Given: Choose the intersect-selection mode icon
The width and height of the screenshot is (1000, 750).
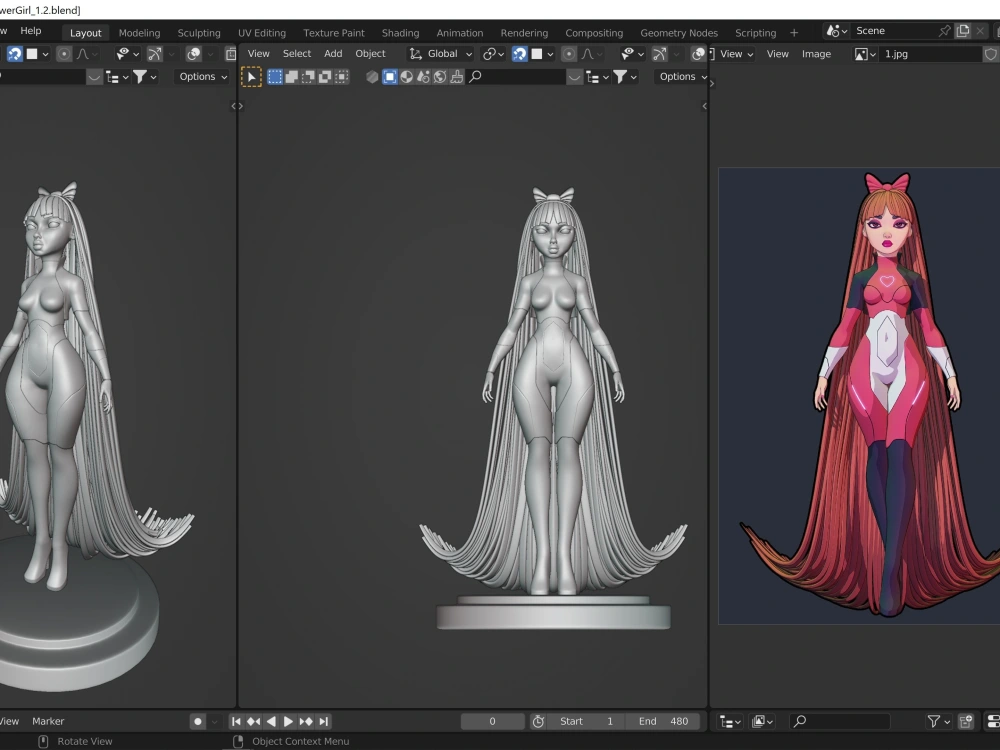Looking at the screenshot, I should [x=342, y=77].
